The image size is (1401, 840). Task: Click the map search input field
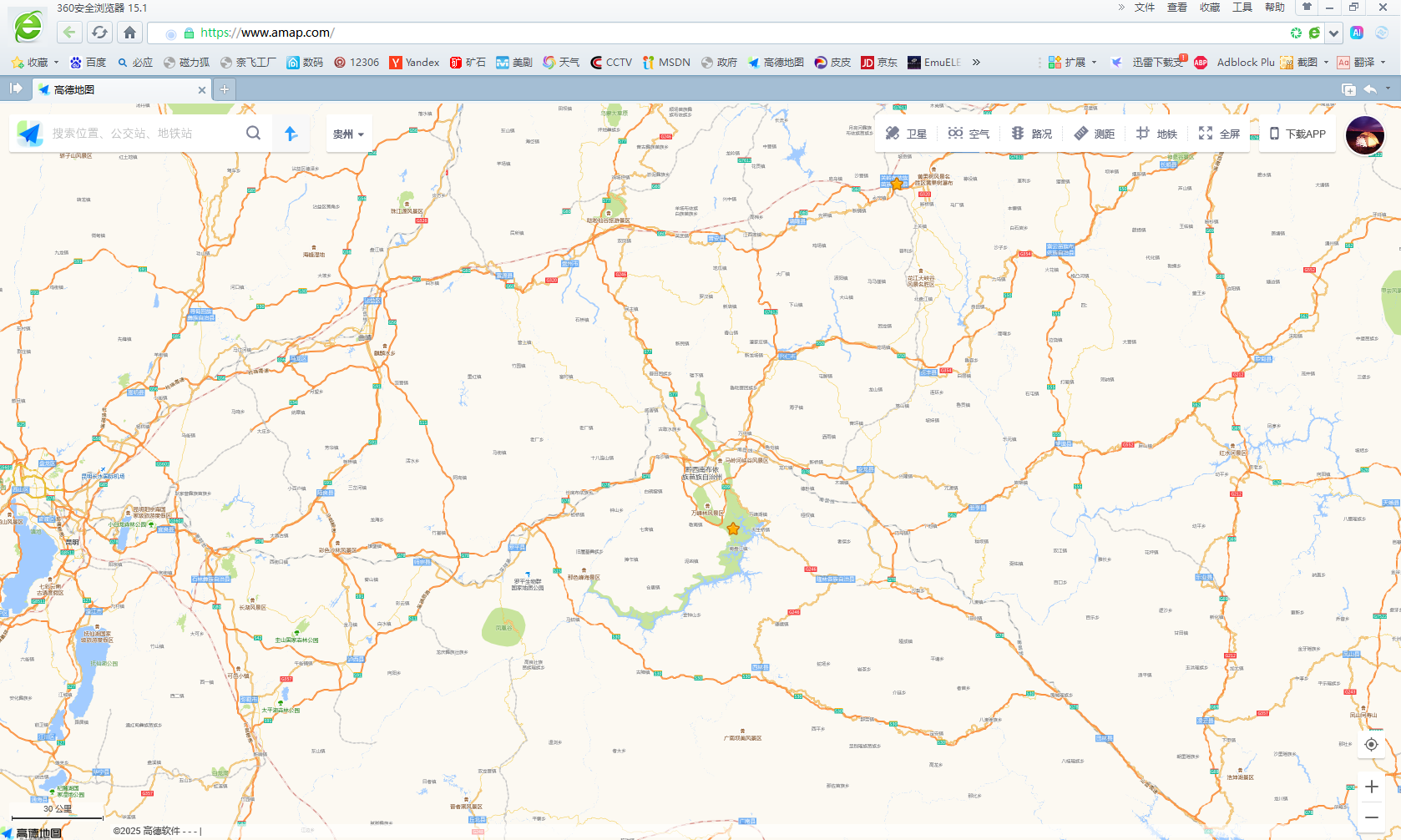pyautogui.click(x=142, y=134)
